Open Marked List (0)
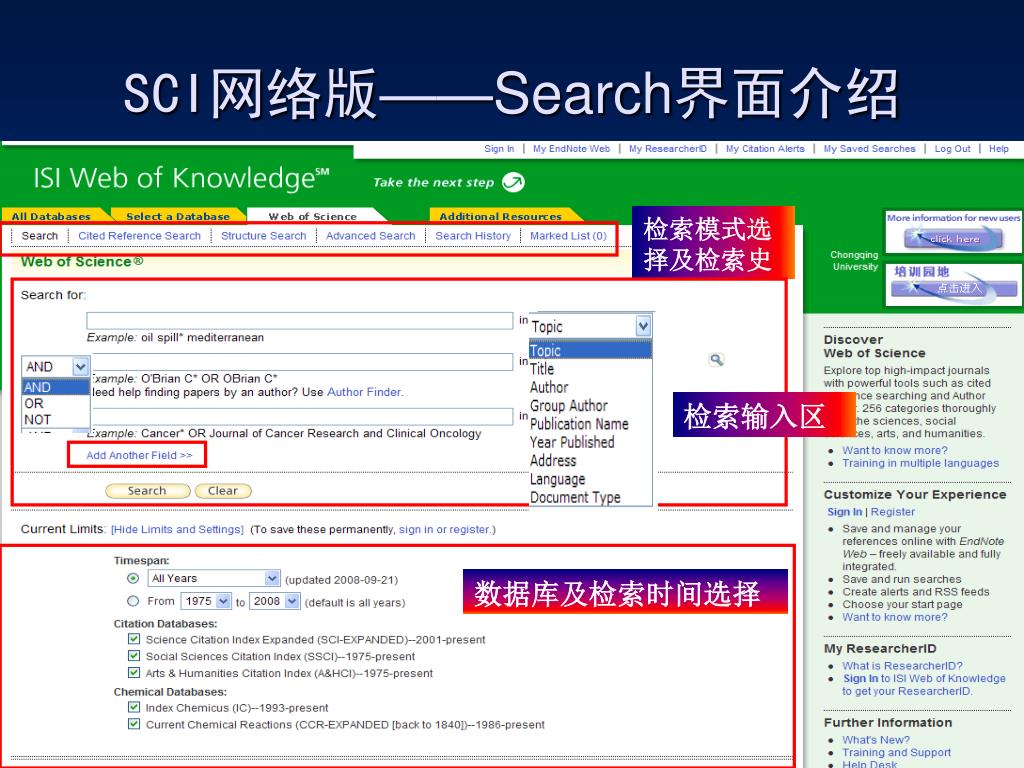Viewport: 1024px width, 768px height. tap(568, 236)
